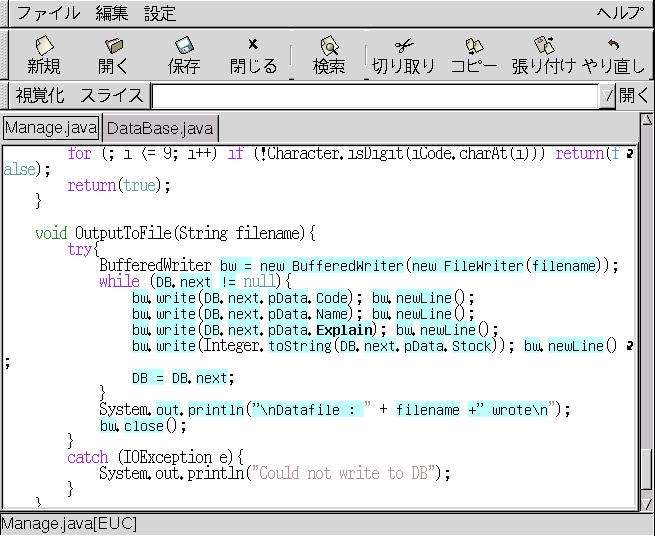Open search with the 検索 magnifier icon
The height and width of the screenshot is (536, 655).
pos(329,55)
